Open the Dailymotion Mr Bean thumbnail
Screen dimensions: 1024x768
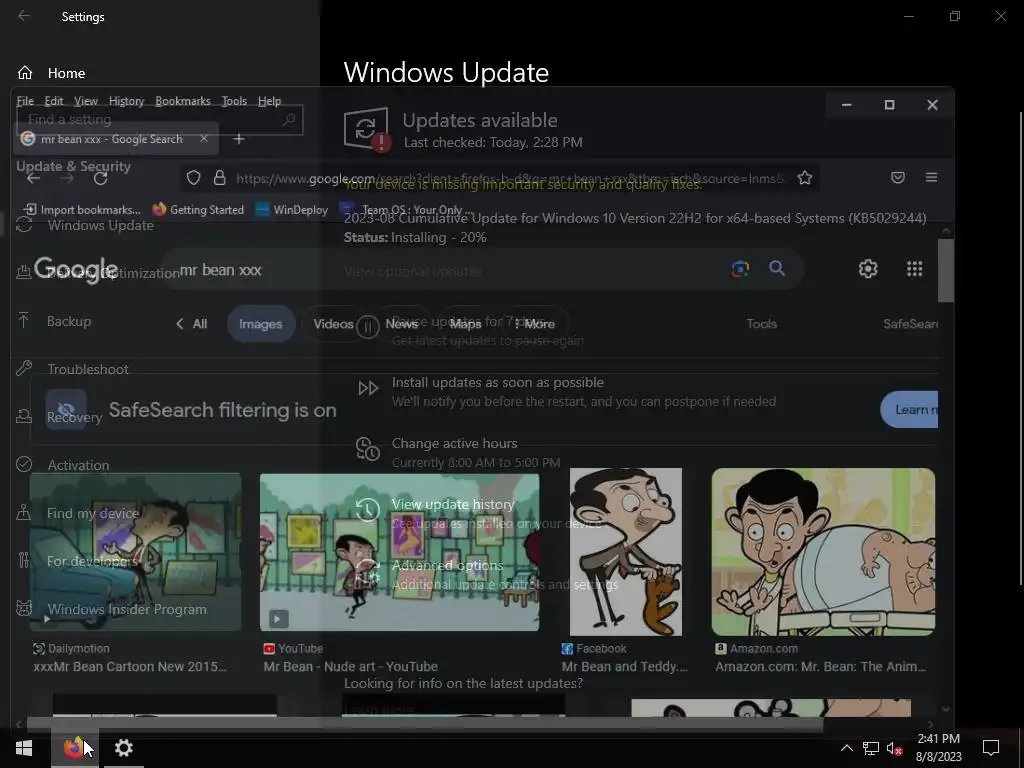[x=136, y=552]
